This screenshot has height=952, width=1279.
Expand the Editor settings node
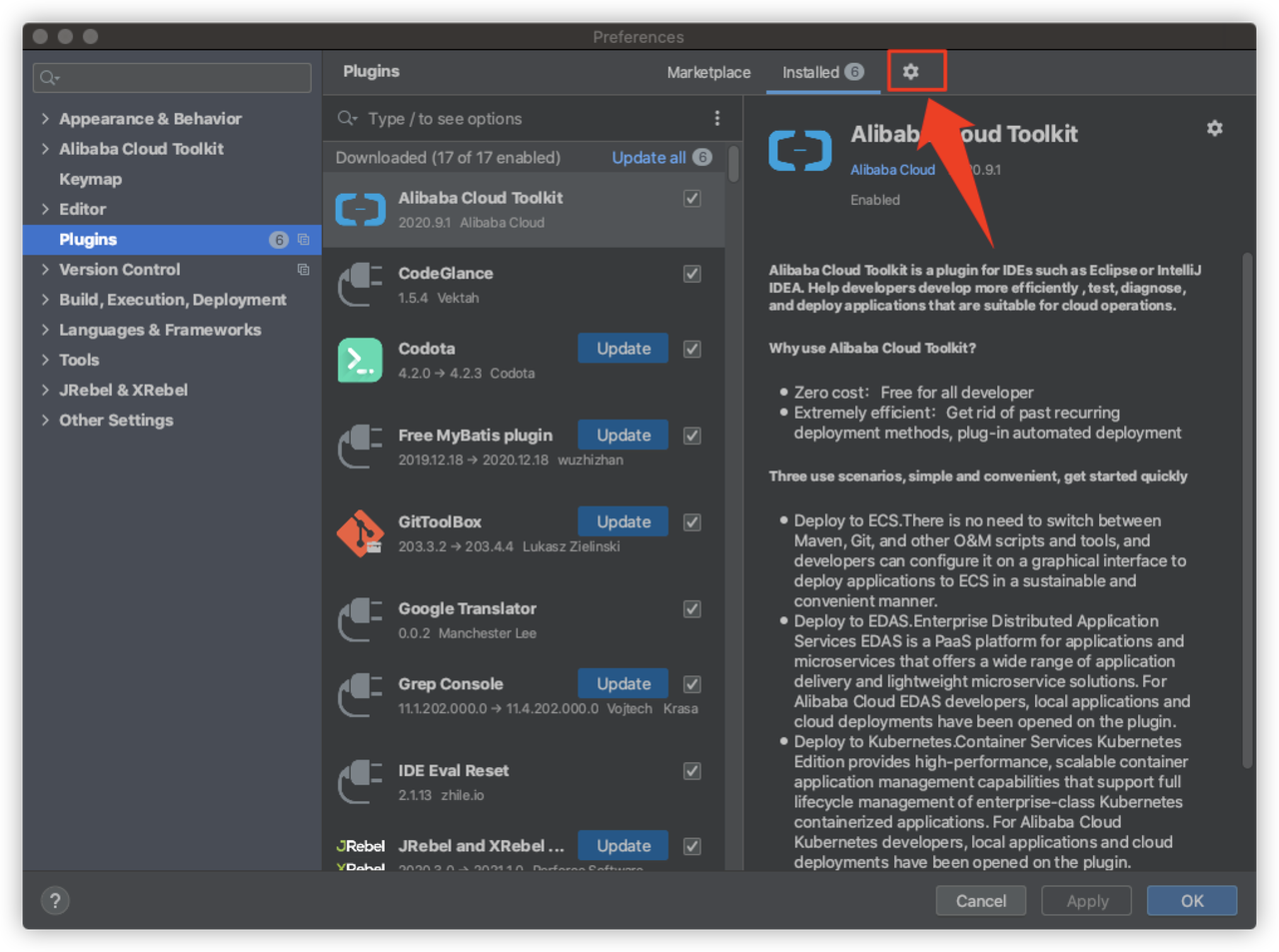(x=45, y=209)
